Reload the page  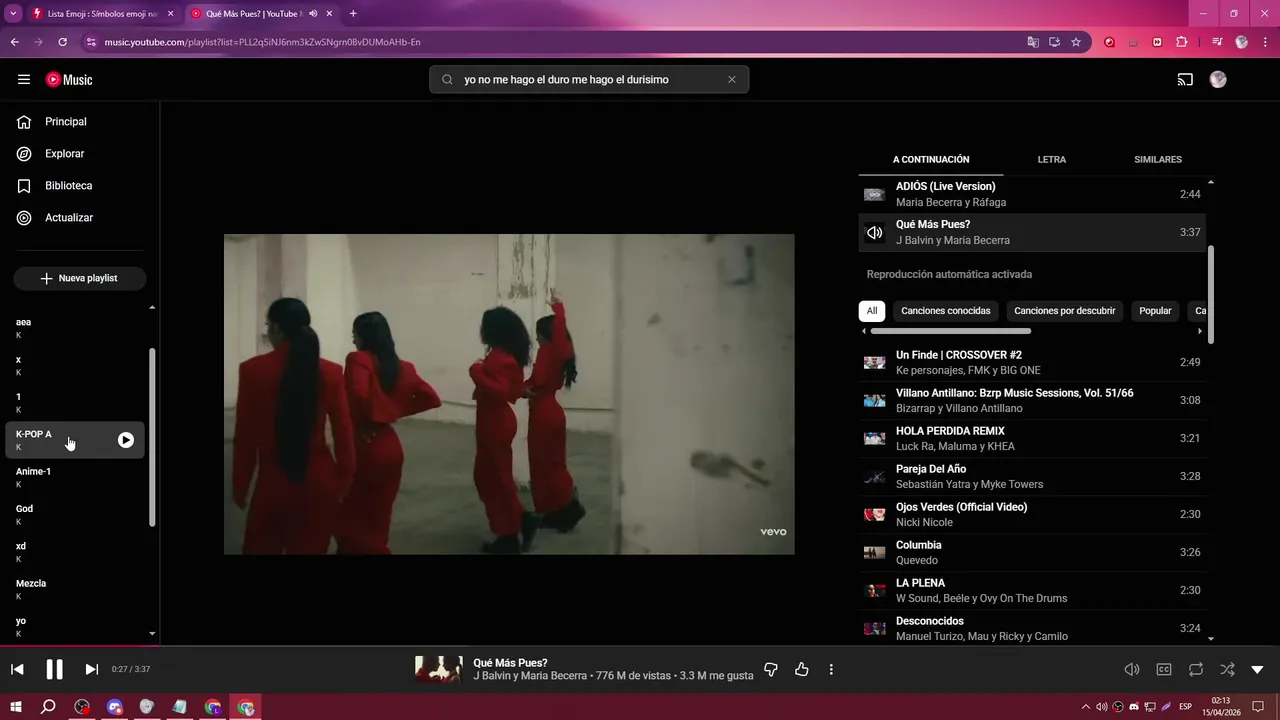(x=62, y=42)
